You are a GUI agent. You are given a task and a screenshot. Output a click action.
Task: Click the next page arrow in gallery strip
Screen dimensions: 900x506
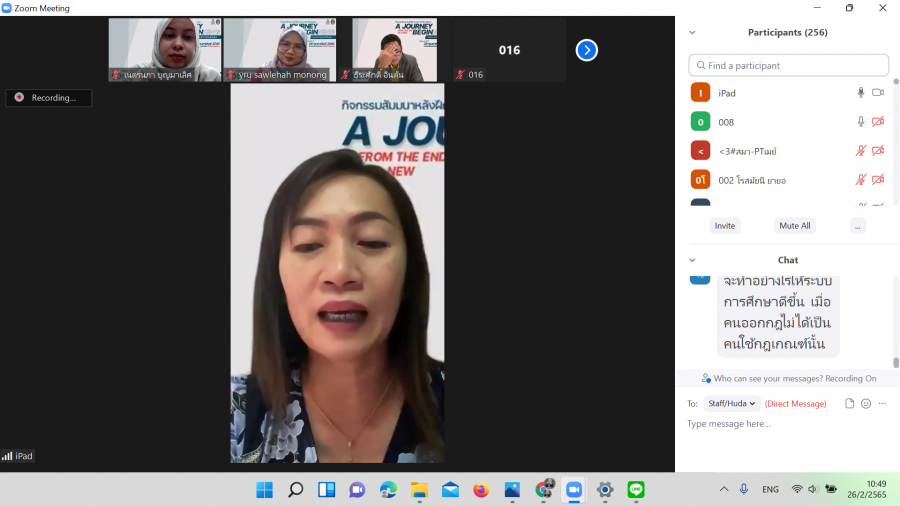[x=587, y=50]
